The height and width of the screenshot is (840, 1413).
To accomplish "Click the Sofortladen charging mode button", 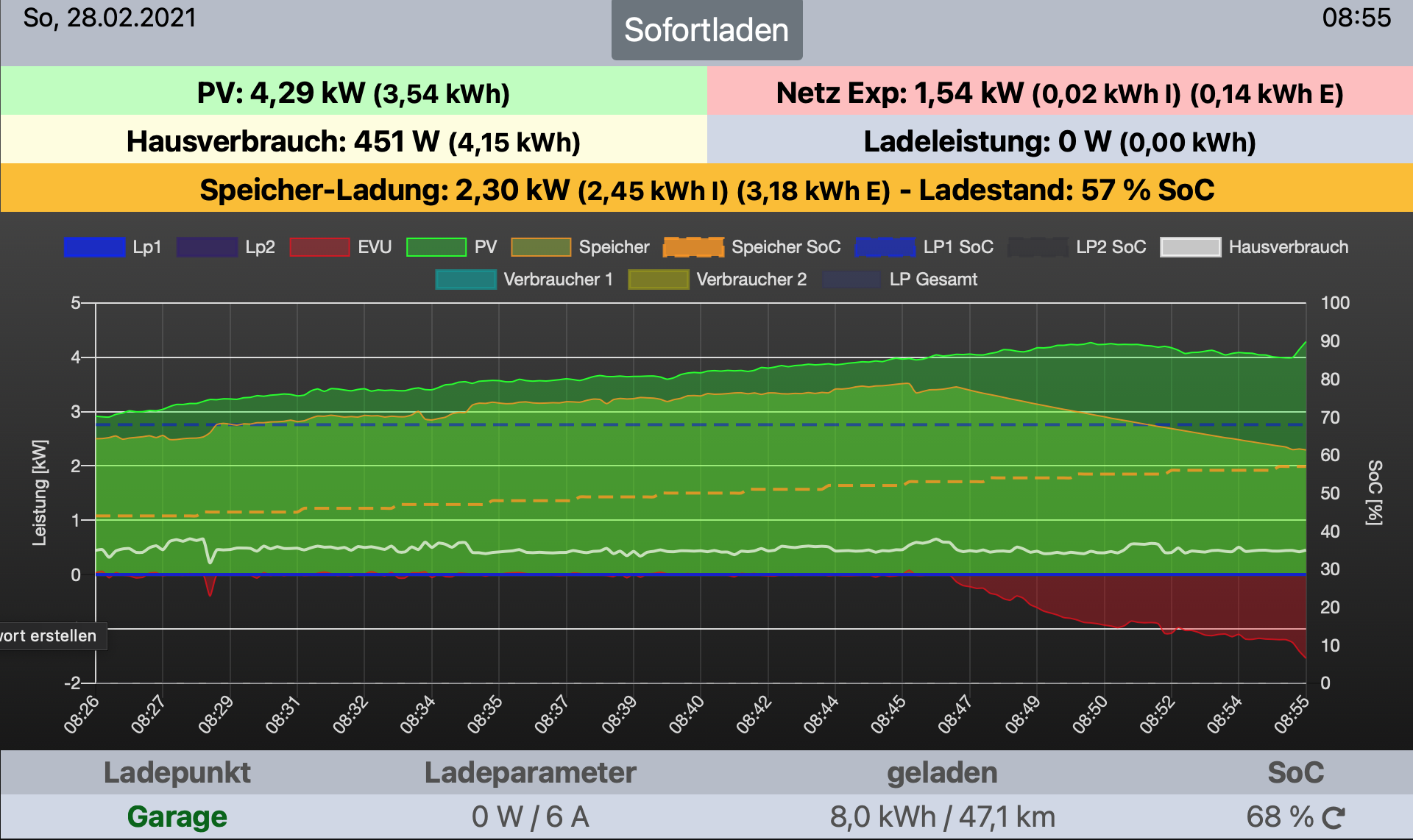I will coord(706,30).
